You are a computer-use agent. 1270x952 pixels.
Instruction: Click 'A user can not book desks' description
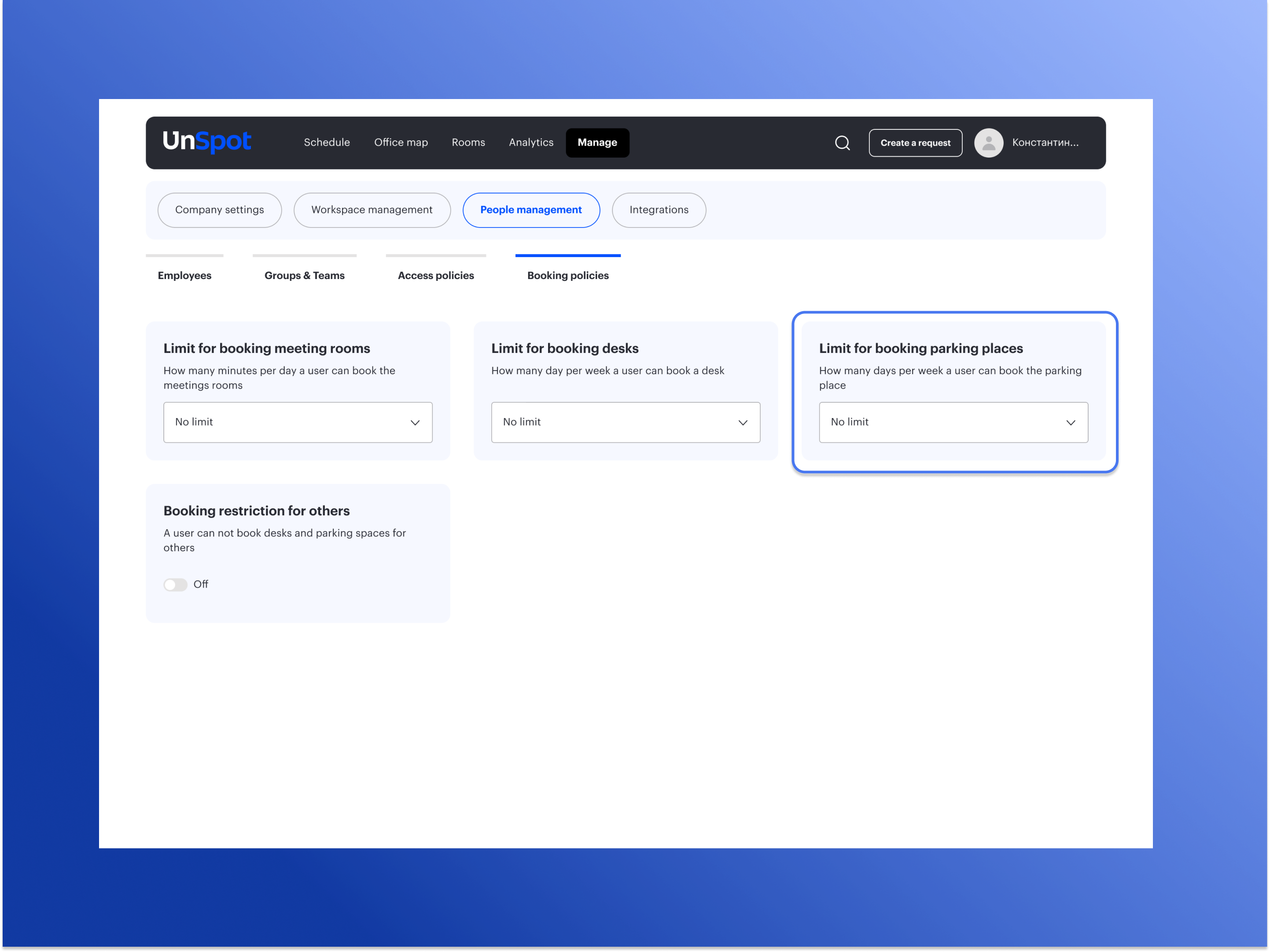point(285,540)
